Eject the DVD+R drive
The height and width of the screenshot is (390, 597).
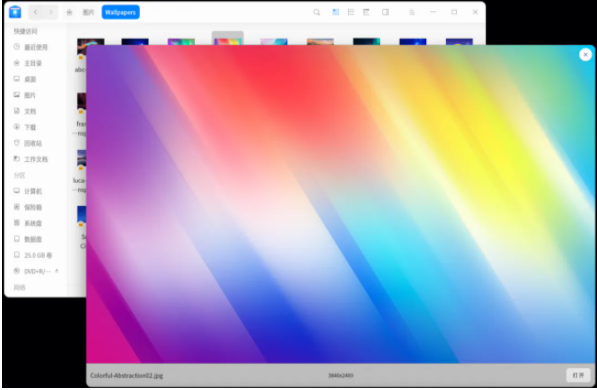click(x=56, y=271)
